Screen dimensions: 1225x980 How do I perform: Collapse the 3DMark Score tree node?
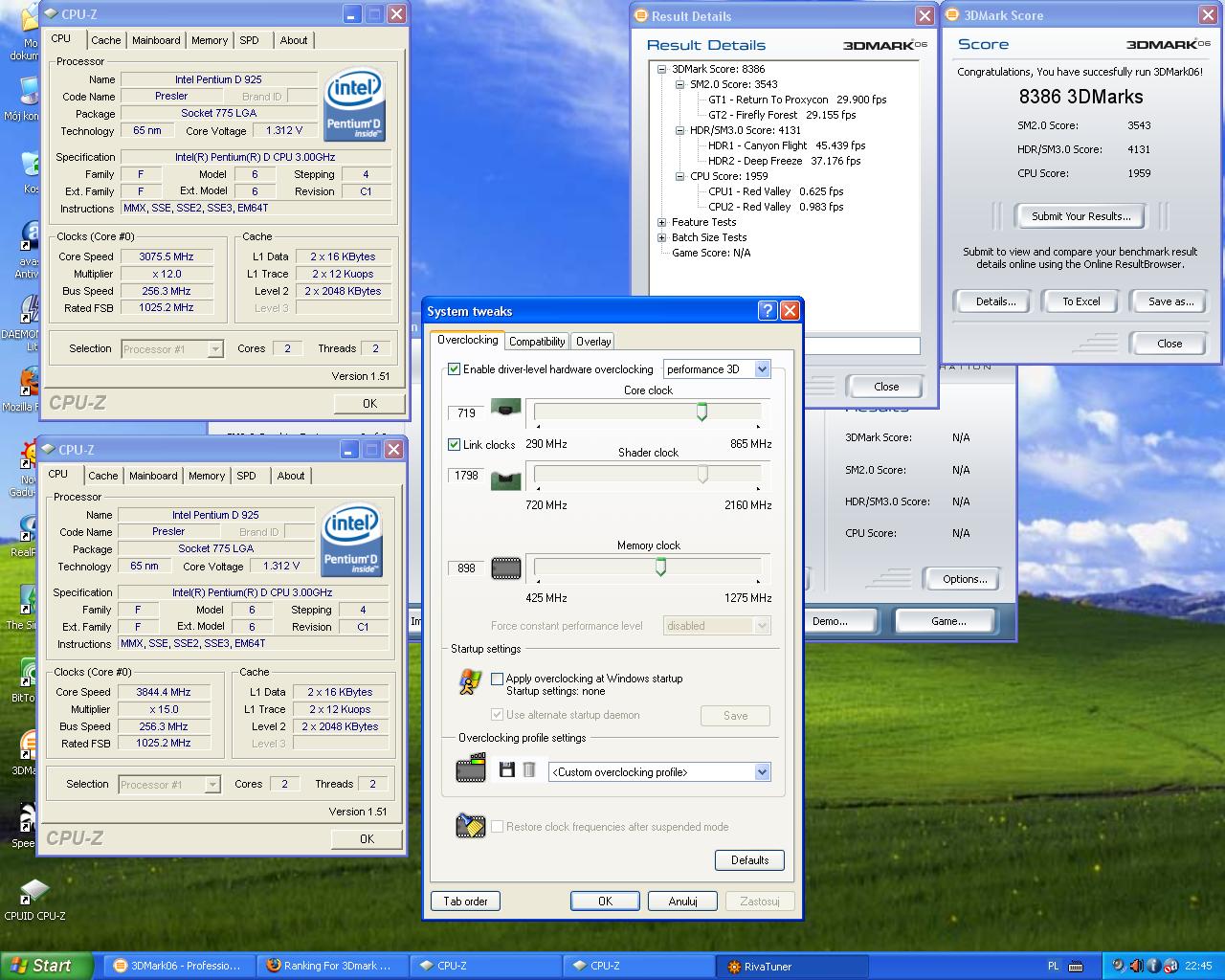coord(661,69)
